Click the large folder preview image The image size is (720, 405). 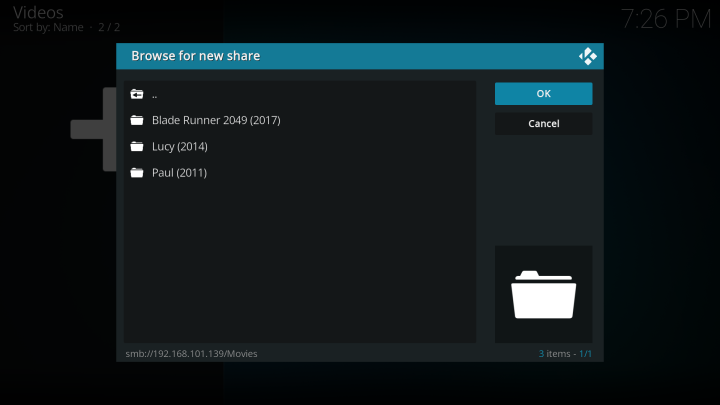click(543, 295)
